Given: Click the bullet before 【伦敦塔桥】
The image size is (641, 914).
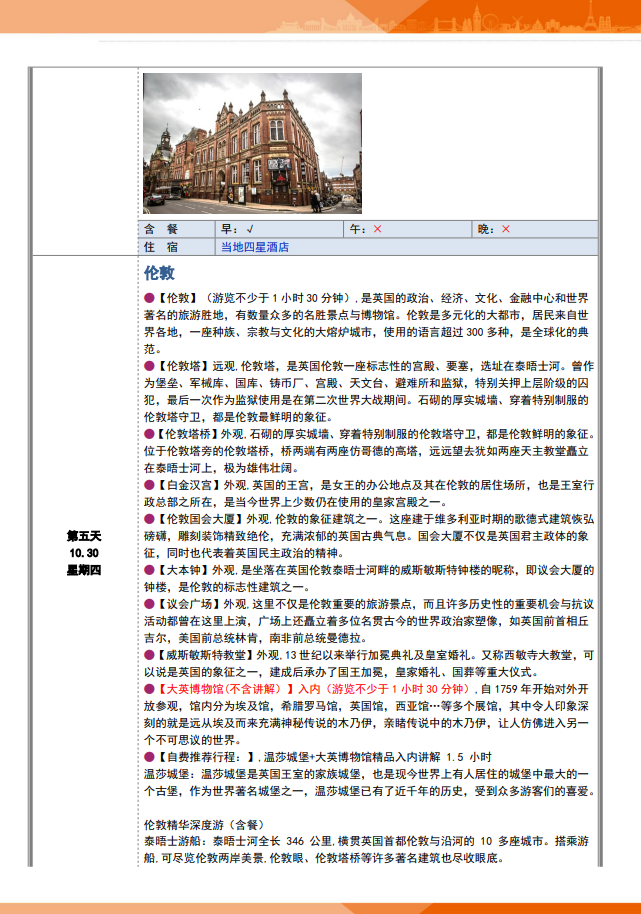Looking at the screenshot, I should coord(149,434).
